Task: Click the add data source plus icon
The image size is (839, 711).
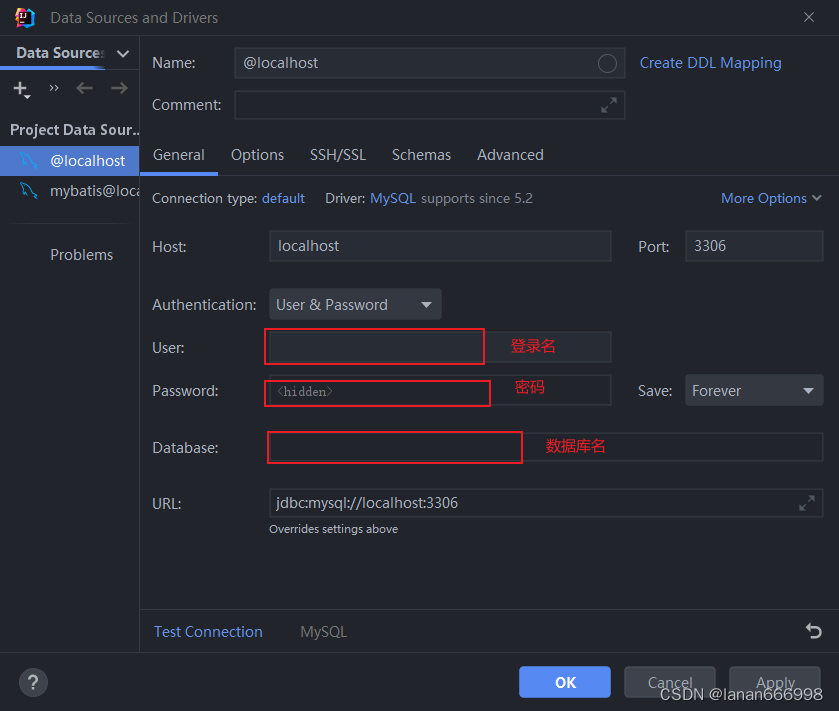Action: click(x=21, y=89)
